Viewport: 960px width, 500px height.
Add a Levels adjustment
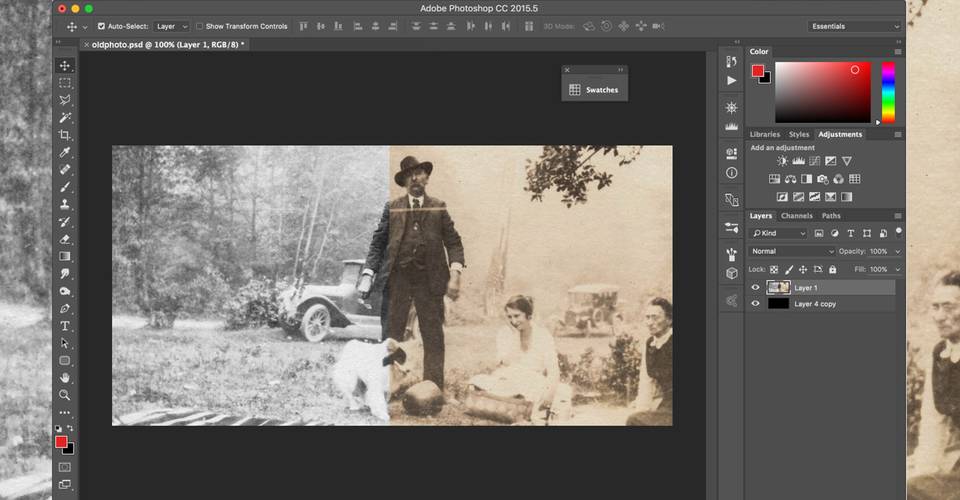[798, 161]
